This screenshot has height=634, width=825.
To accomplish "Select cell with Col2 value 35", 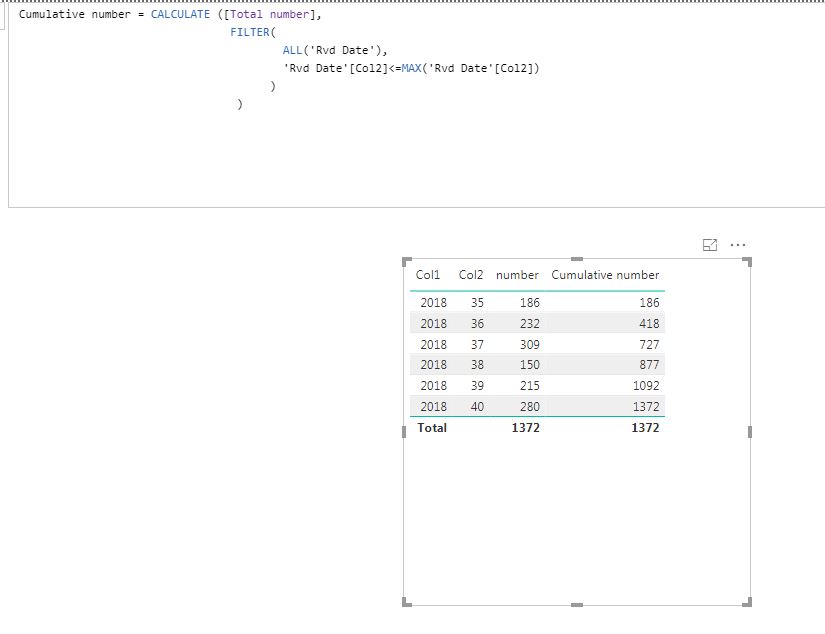I will [x=477, y=303].
